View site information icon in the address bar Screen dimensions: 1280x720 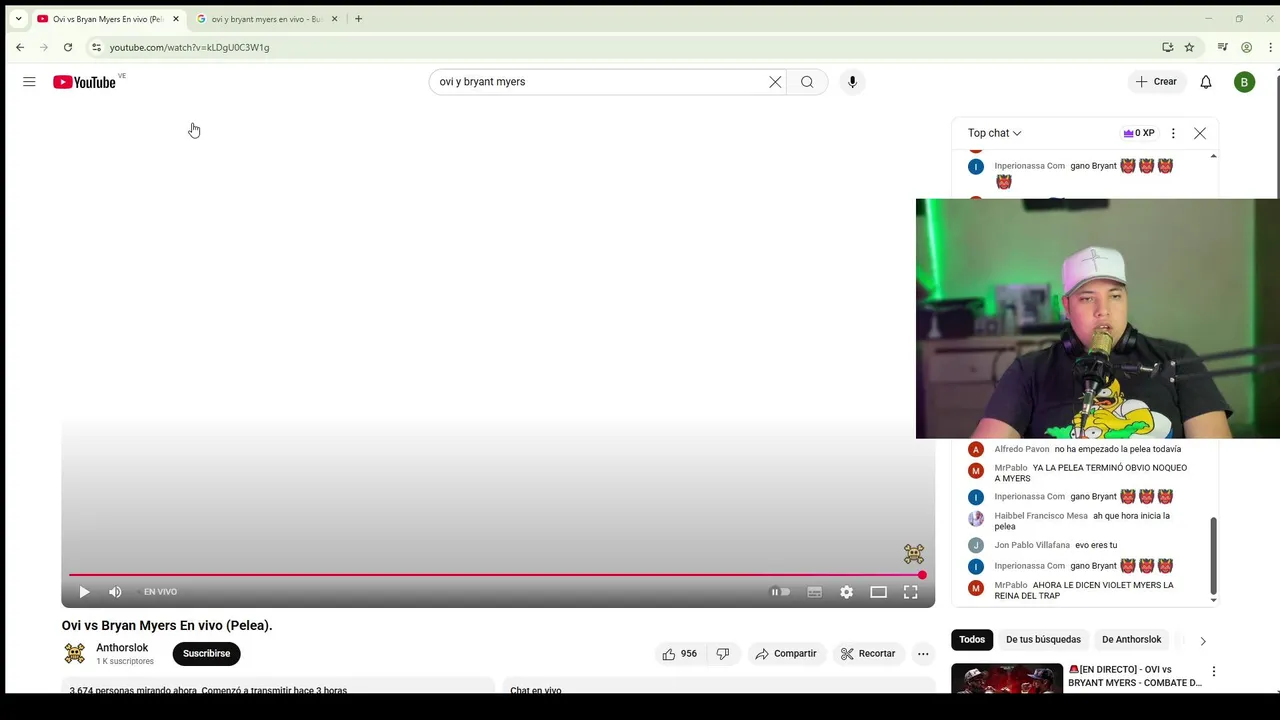click(x=96, y=47)
